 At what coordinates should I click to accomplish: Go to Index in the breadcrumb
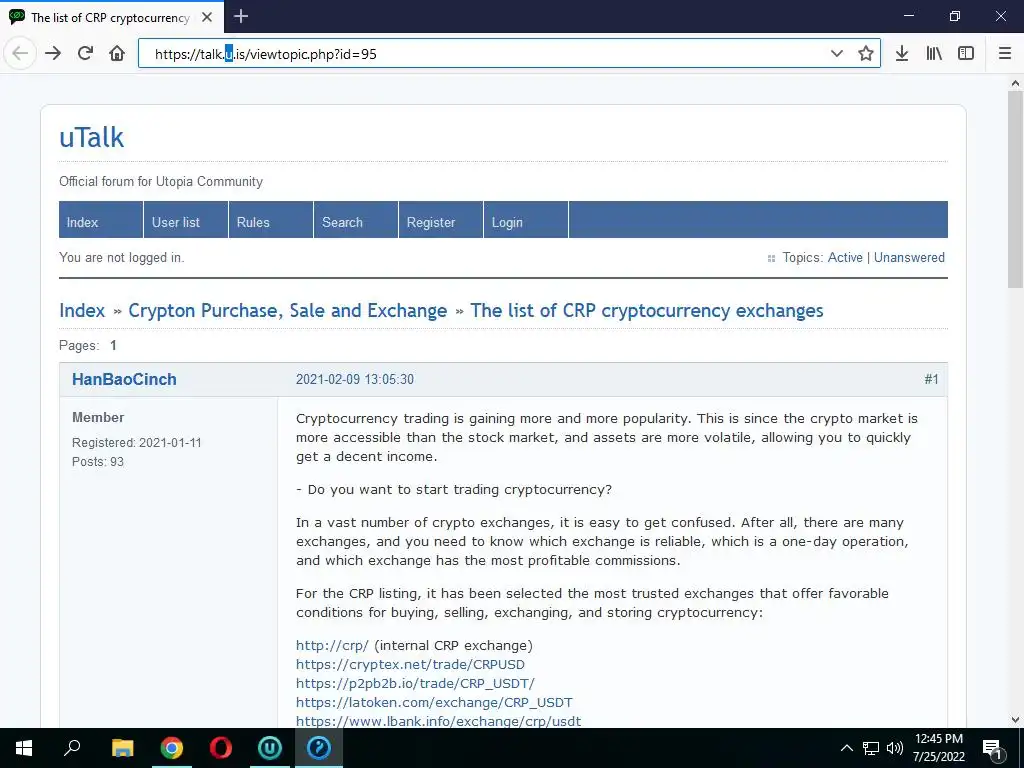[82, 310]
